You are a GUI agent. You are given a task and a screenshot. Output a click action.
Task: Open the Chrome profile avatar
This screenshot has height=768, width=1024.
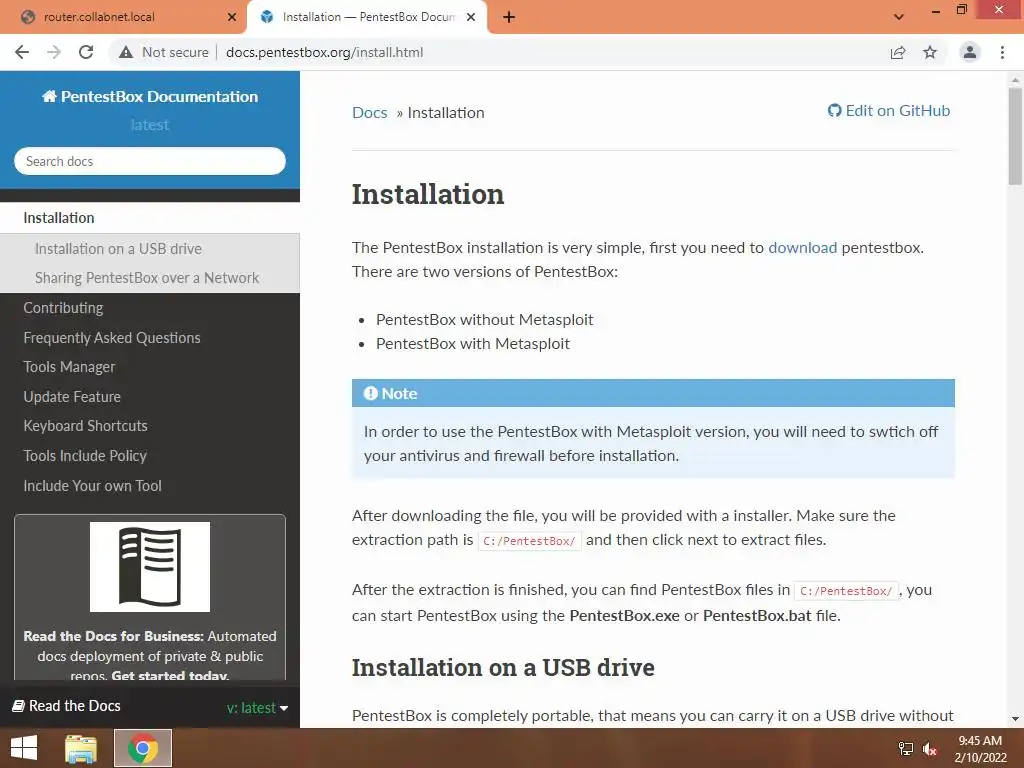pos(970,52)
